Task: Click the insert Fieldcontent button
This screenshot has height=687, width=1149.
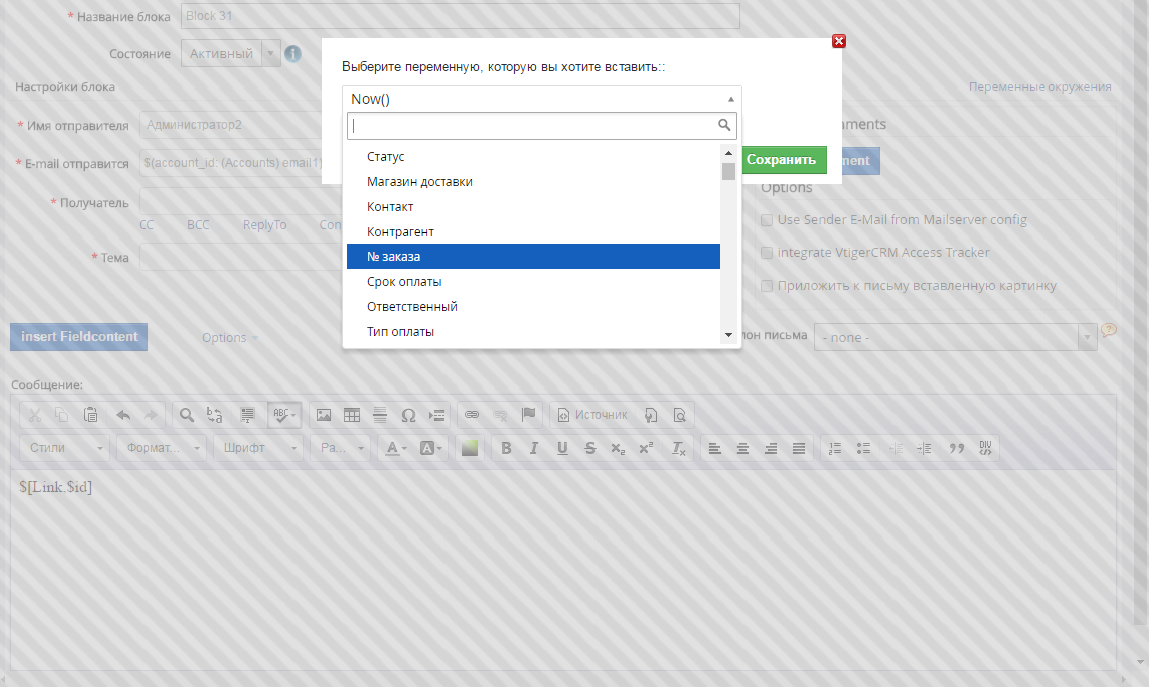Action: click(79, 337)
